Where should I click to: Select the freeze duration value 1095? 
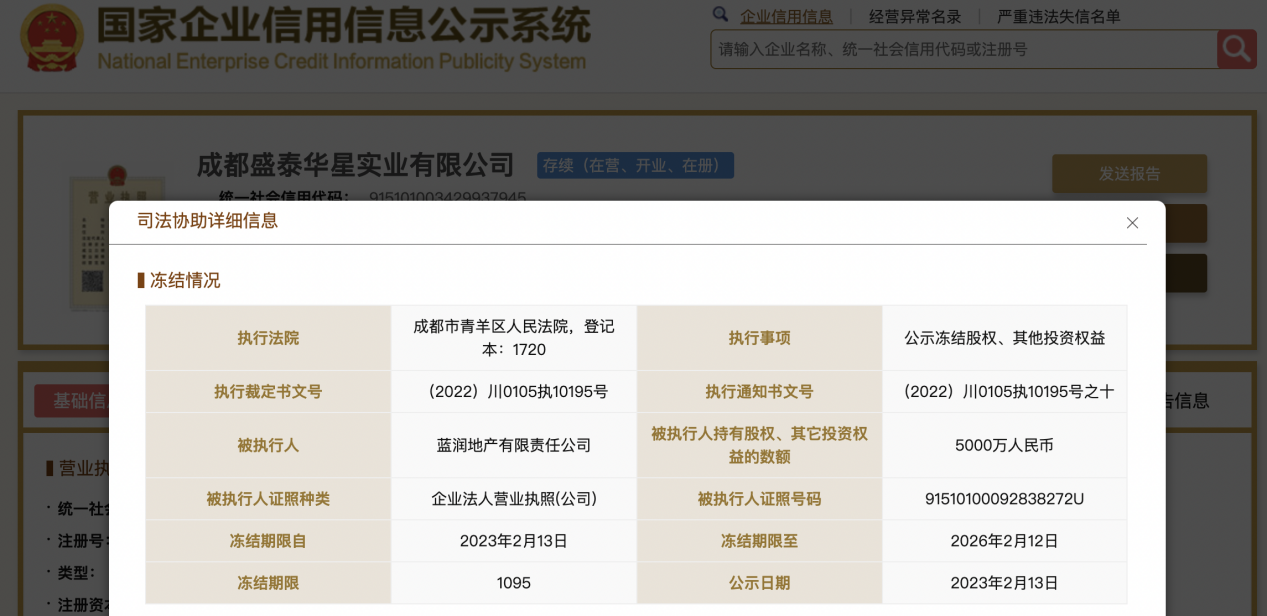coord(514,583)
